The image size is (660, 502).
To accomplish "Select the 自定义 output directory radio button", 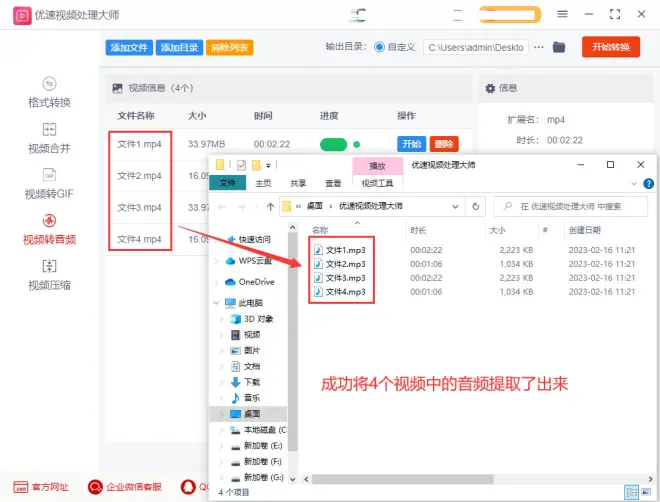I will point(379,47).
